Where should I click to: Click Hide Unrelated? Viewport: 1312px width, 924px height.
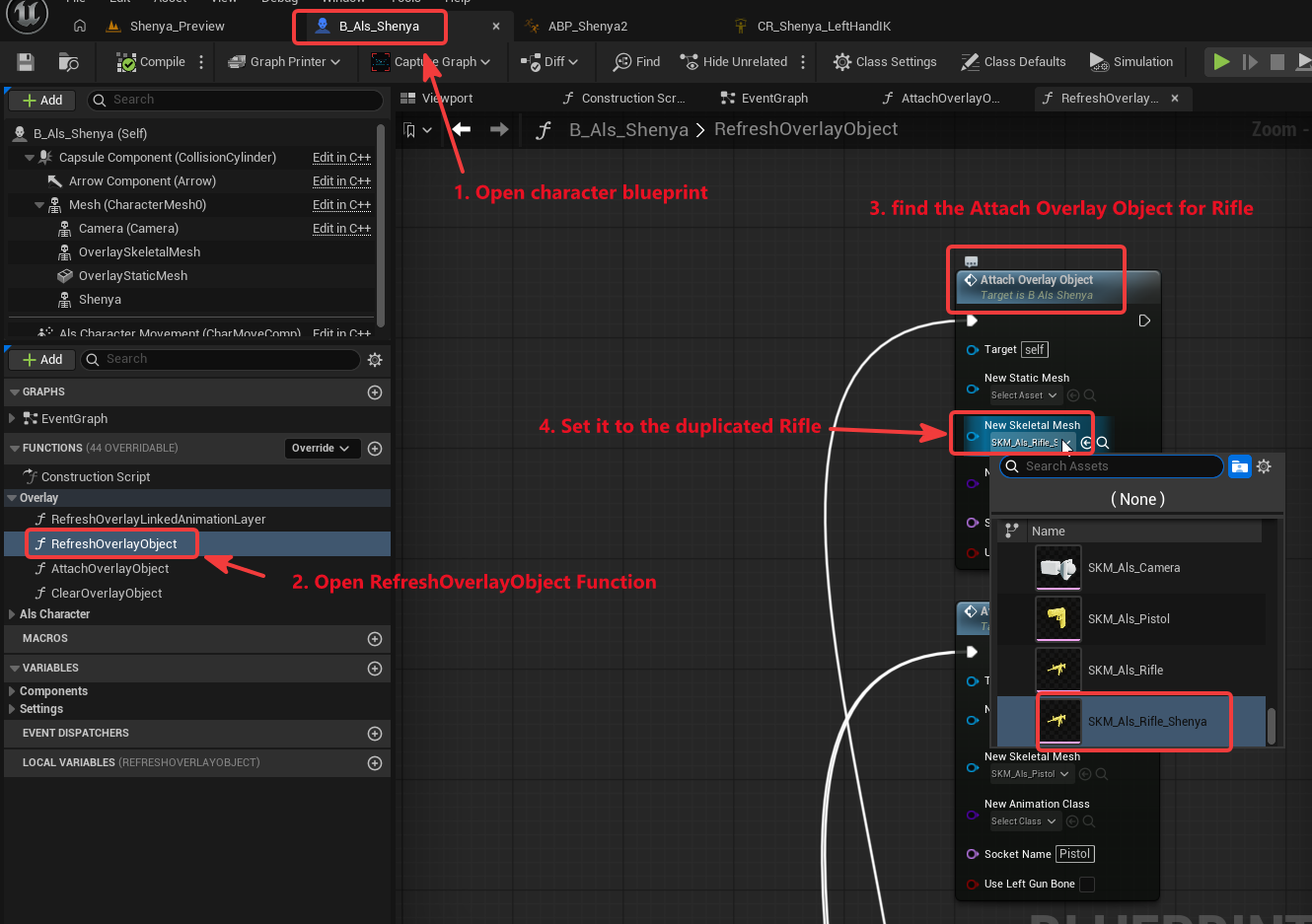[734, 62]
